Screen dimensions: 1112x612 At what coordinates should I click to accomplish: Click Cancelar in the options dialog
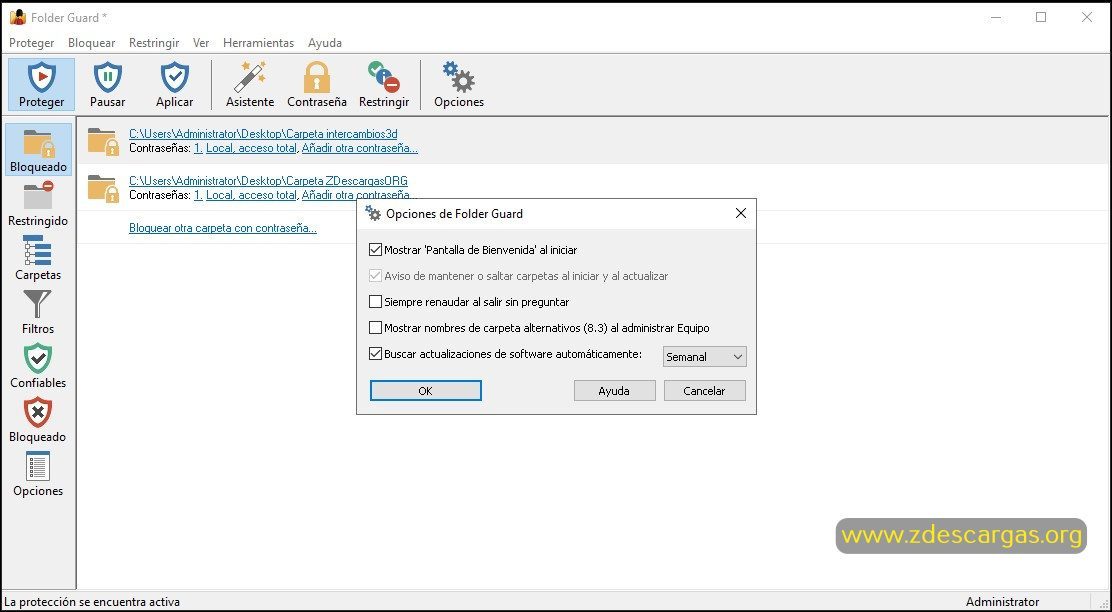click(x=704, y=391)
